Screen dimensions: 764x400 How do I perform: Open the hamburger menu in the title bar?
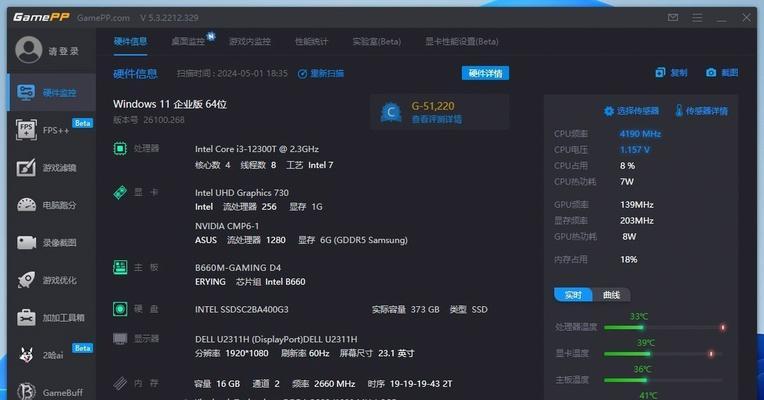pos(697,18)
